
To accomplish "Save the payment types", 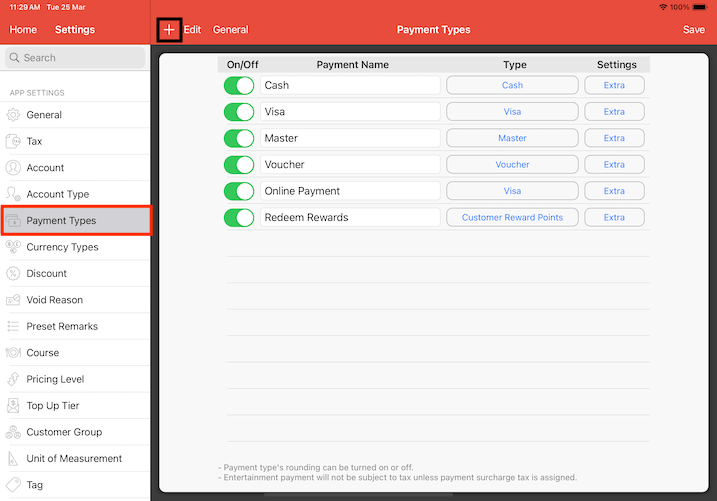I will 694,30.
